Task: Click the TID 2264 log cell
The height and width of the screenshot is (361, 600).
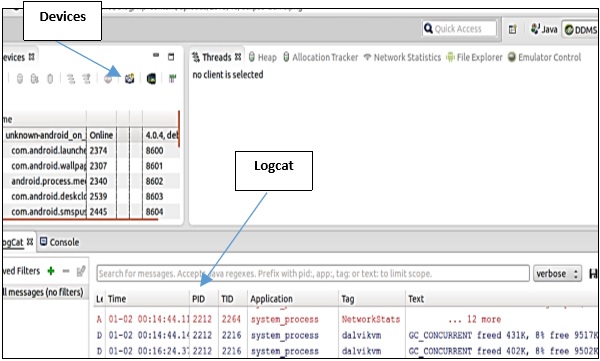Action: (x=231, y=319)
